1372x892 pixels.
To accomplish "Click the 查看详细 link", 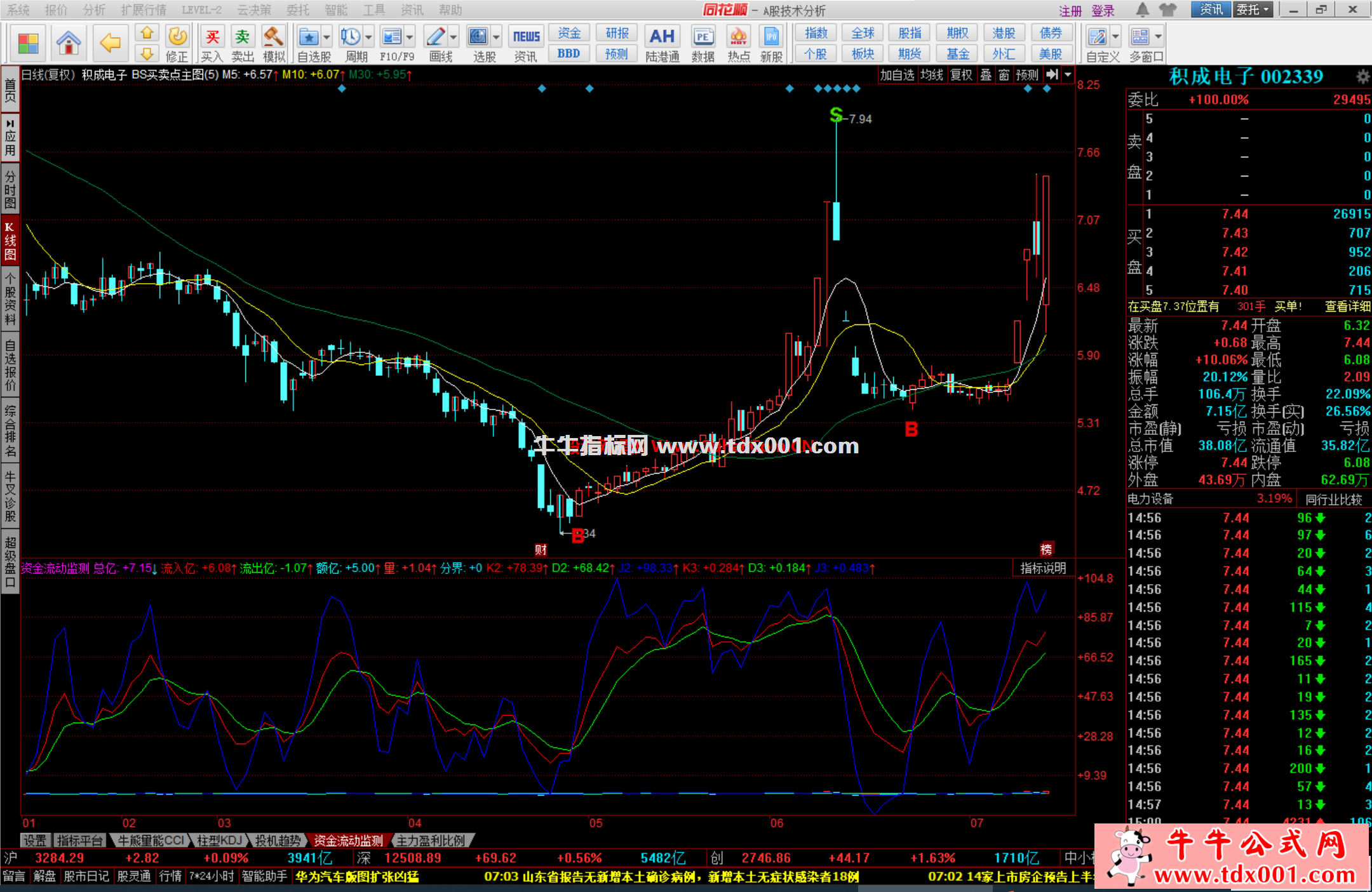I will [x=1347, y=307].
